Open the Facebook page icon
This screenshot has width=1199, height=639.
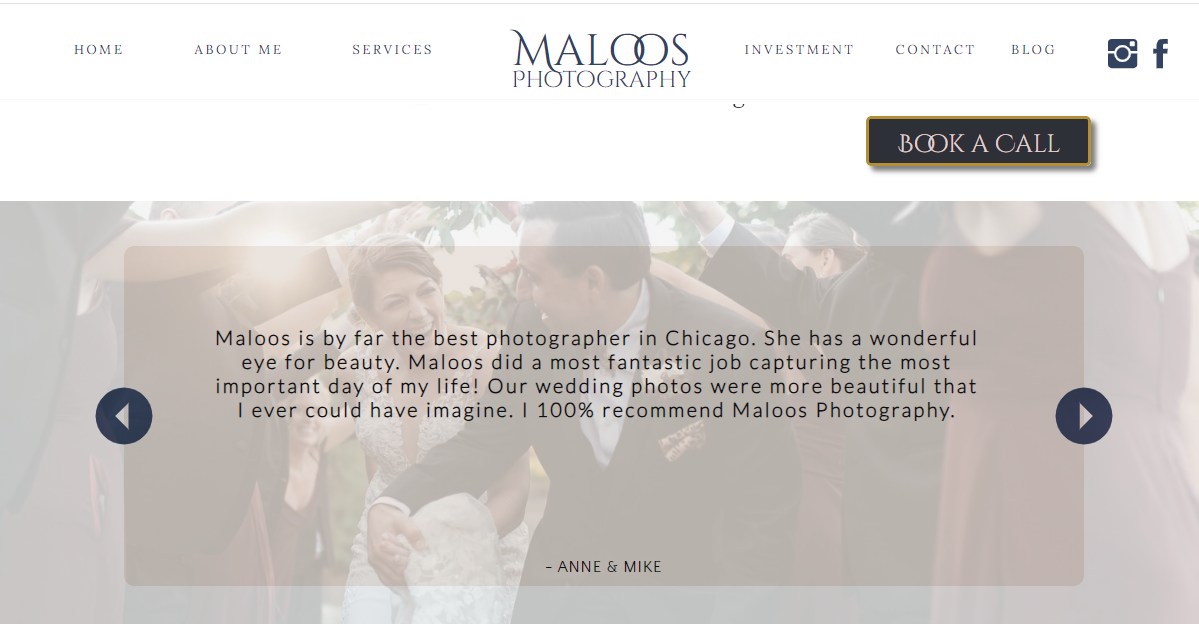point(1160,54)
